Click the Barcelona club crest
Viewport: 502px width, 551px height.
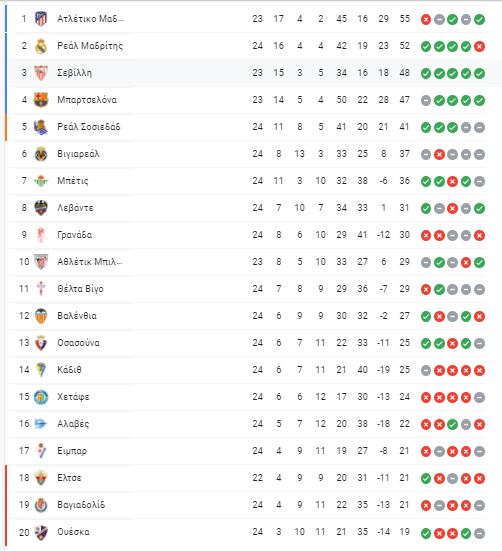tap(41, 100)
